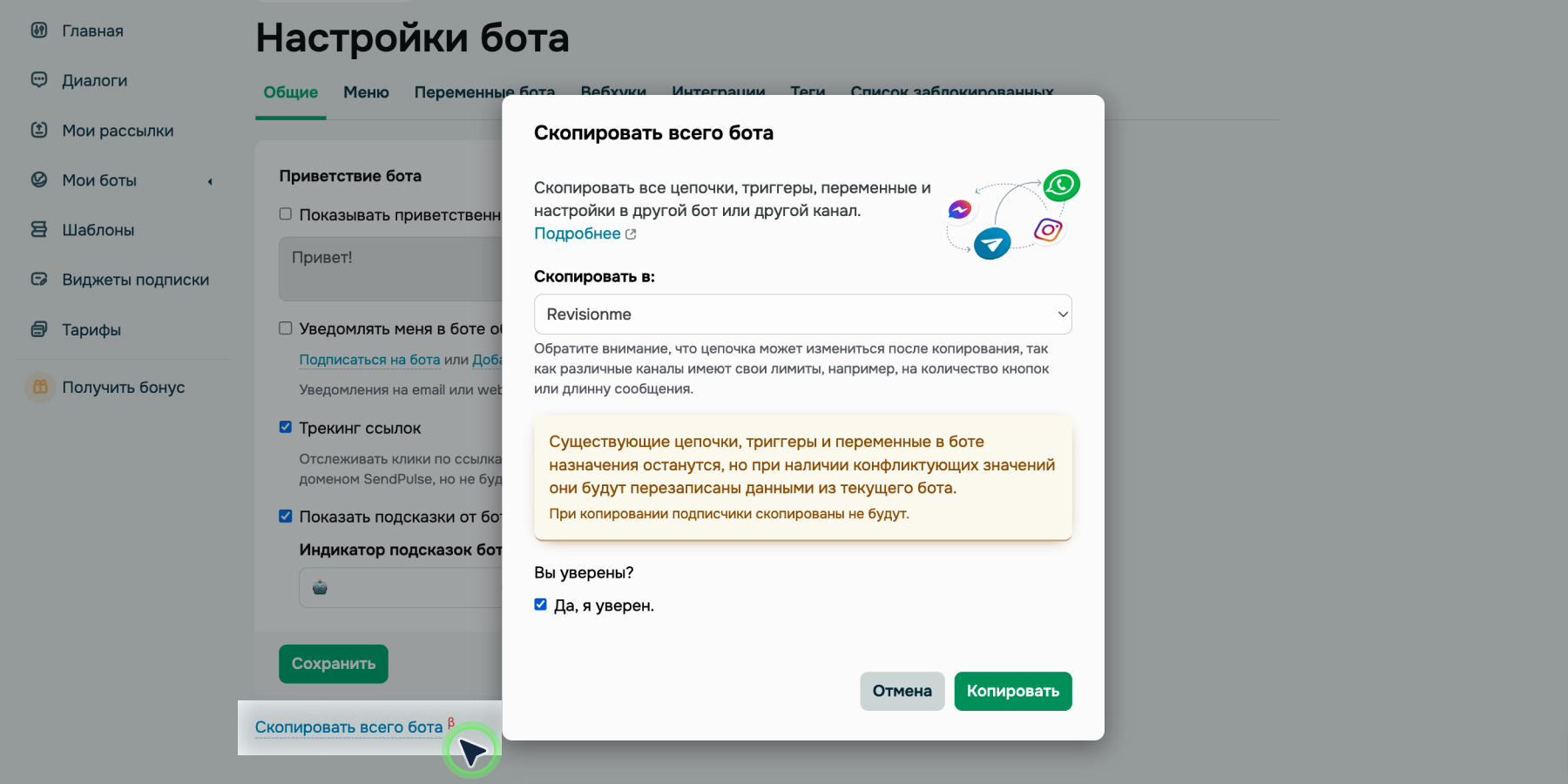Uncheck the Да, я уверен checkbox
Screen dimensions: 1568x784
click(x=541, y=604)
